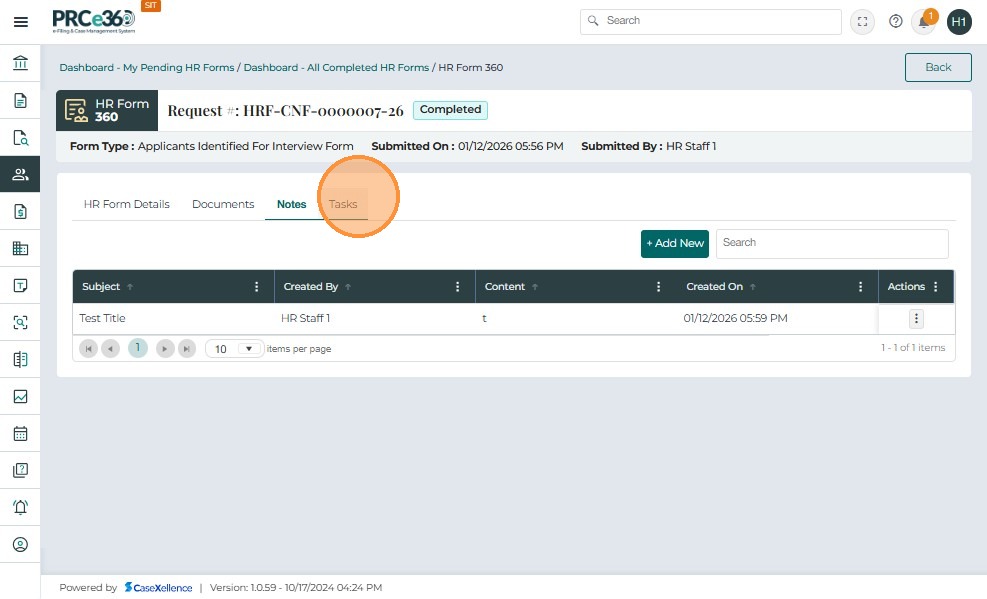Click the request number HRF-CNF-0000007-26
Viewport: 987px width, 599px height.
(x=323, y=111)
